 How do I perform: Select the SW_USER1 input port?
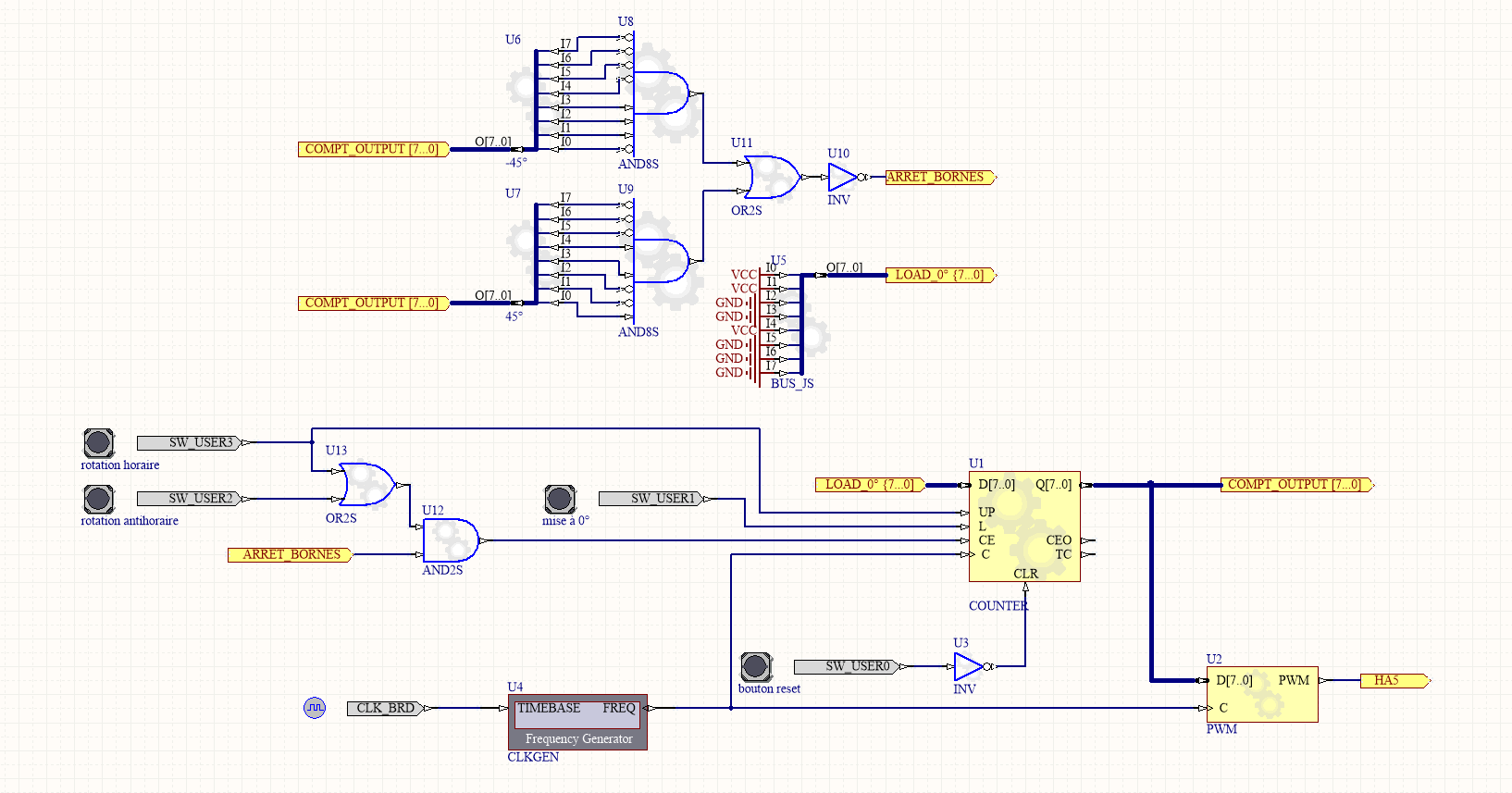pyautogui.click(x=654, y=499)
